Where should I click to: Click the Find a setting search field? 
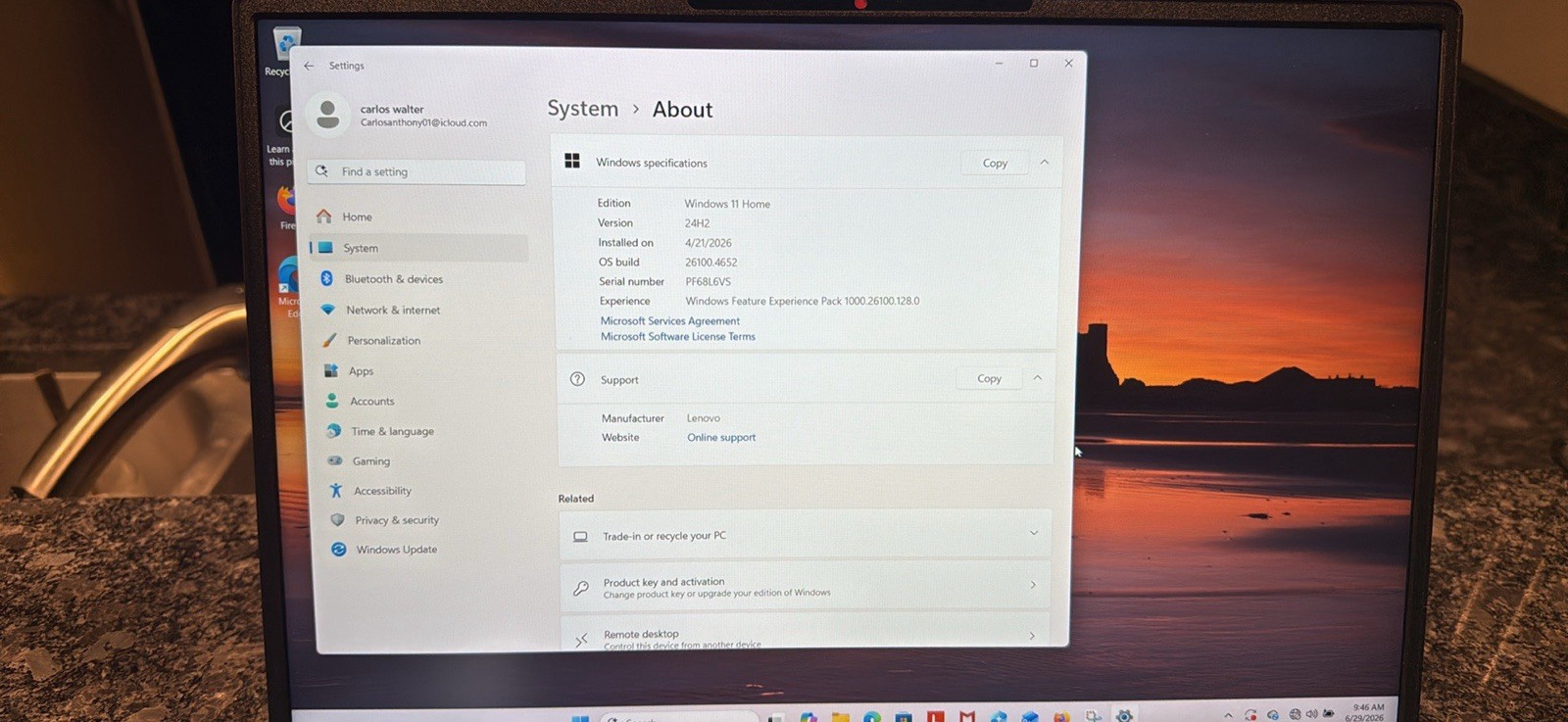pyautogui.click(x=416, y=171)
